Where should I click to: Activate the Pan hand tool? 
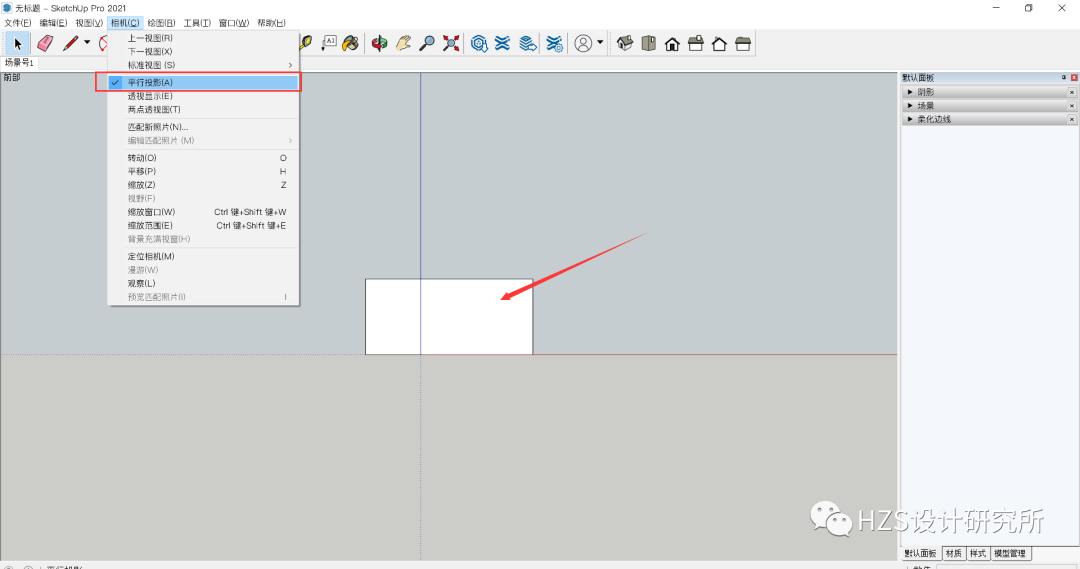pyautogui.click(x=403, y=43)
